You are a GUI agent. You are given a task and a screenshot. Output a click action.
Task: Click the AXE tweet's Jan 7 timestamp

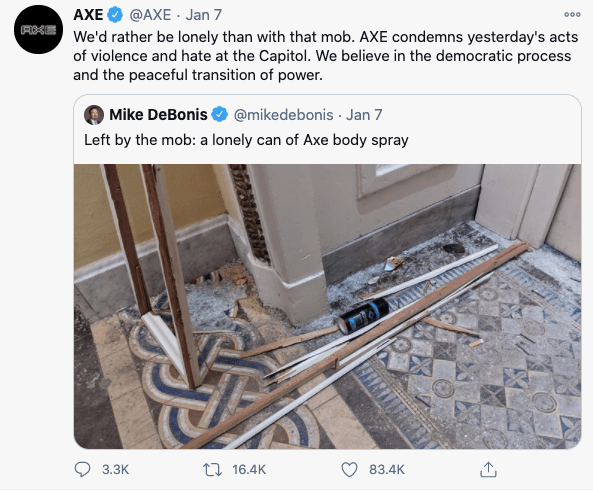click(203, 15)
